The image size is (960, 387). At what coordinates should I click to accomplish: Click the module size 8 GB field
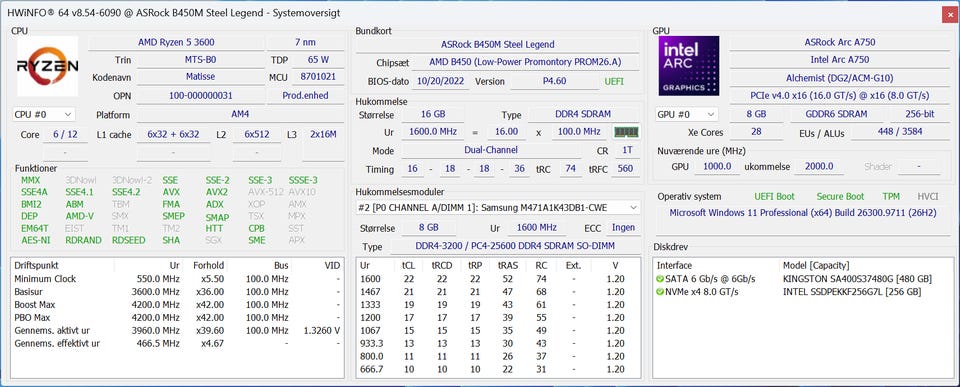[428, 227]
